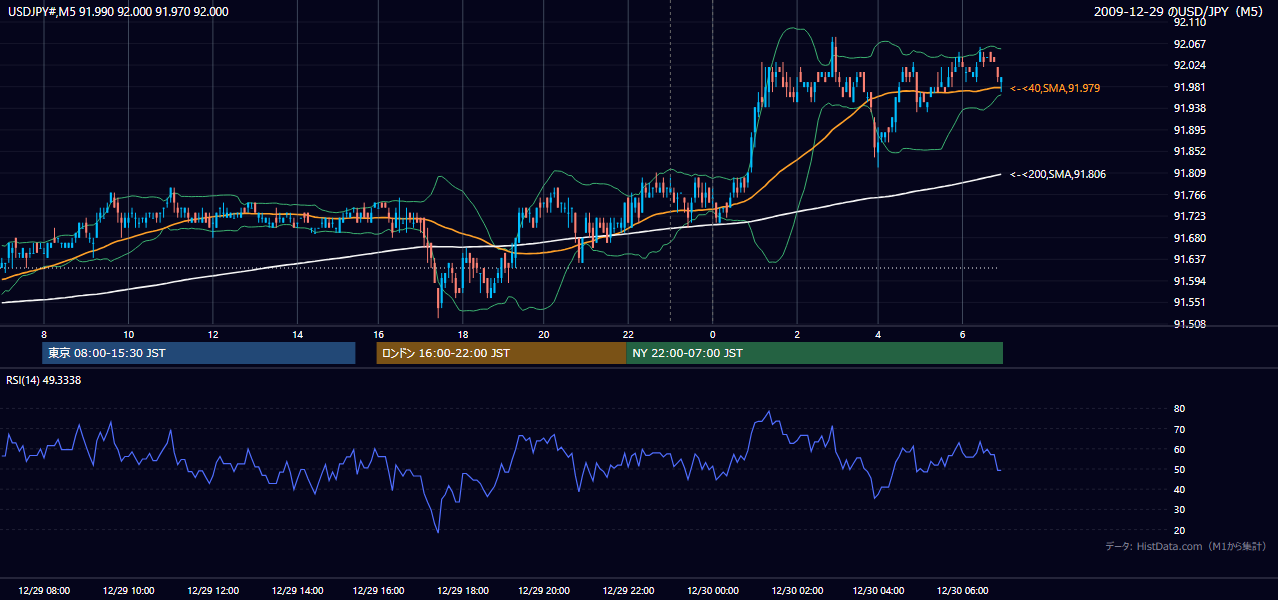
Task: Click the データ: HistData.com source credit
Action: coord(1186,546)
